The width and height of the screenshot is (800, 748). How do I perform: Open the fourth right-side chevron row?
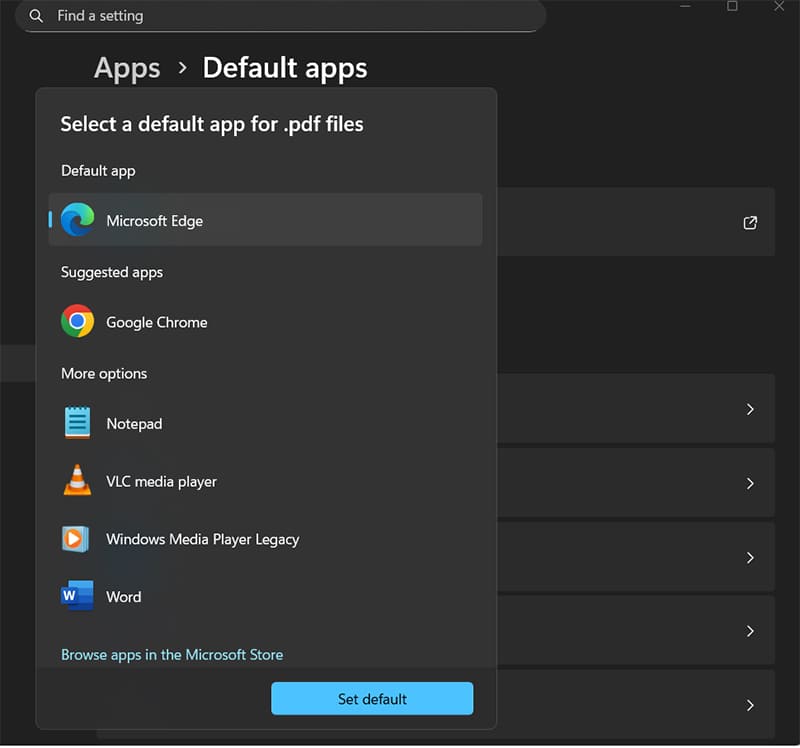pyautogui.click(x=750, y=631)
